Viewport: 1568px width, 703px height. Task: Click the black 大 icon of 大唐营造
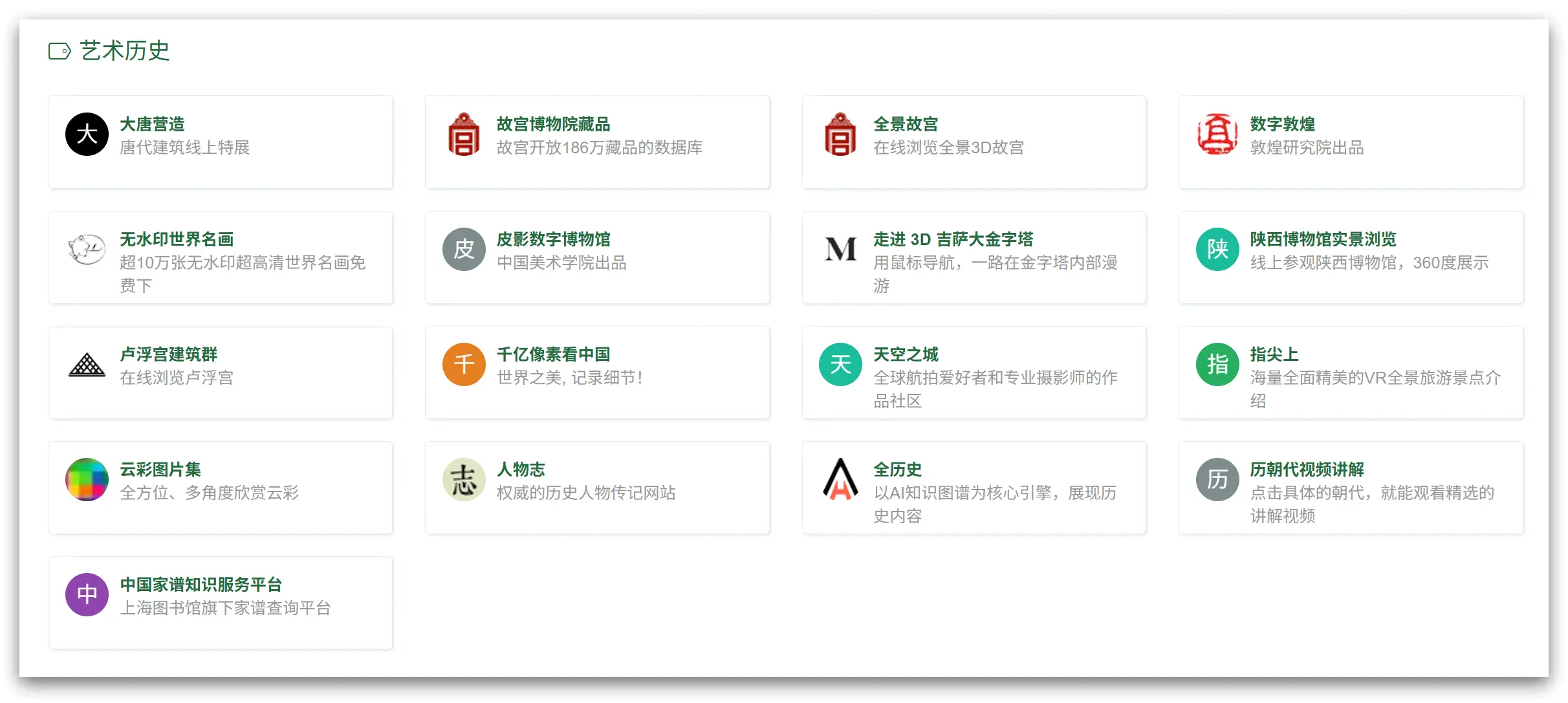(87, 135)
